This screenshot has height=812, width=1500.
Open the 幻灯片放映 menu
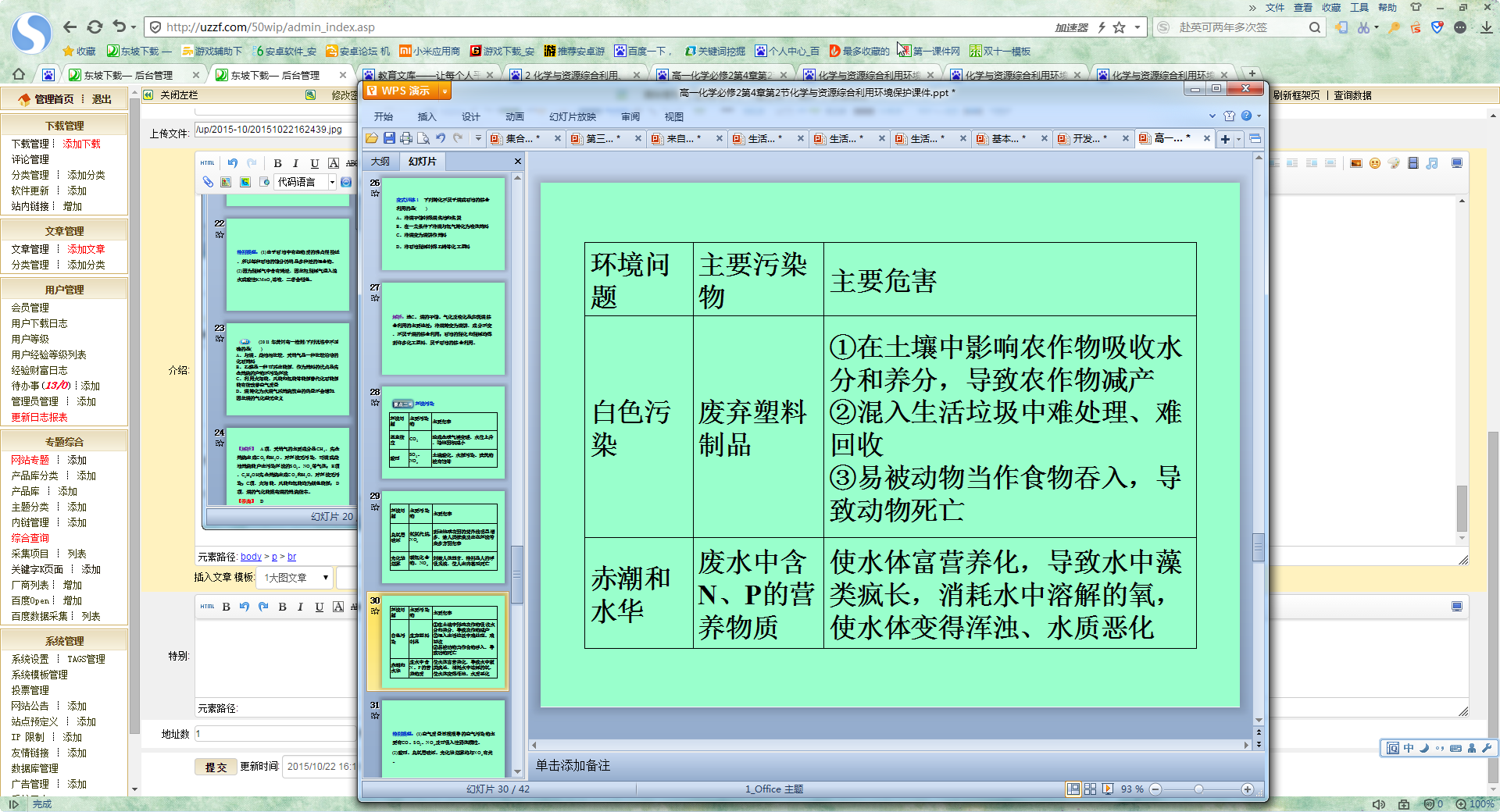click(x=572, y=116)
